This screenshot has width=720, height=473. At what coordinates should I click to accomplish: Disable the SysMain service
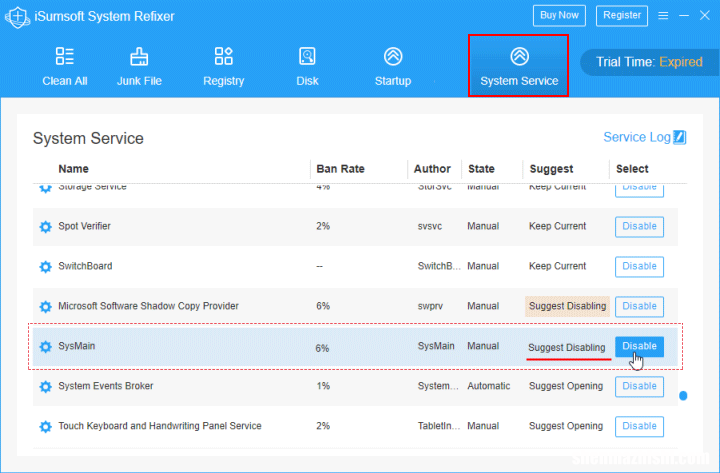click(639, 346)
